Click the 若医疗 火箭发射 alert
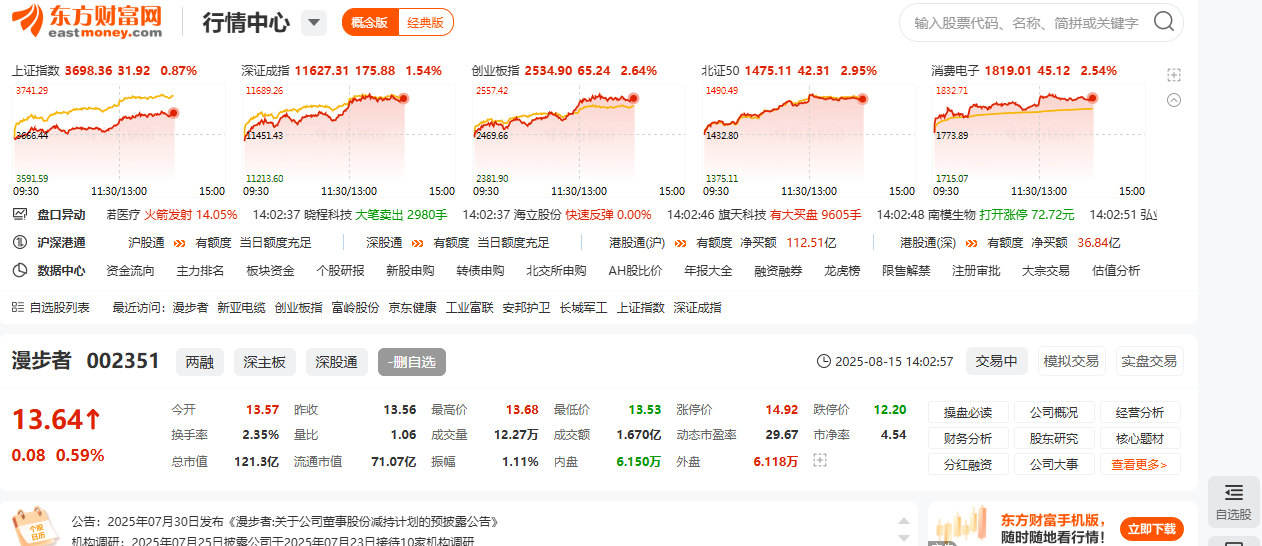This screenshot has width=1262, height=546. (171, 214)
